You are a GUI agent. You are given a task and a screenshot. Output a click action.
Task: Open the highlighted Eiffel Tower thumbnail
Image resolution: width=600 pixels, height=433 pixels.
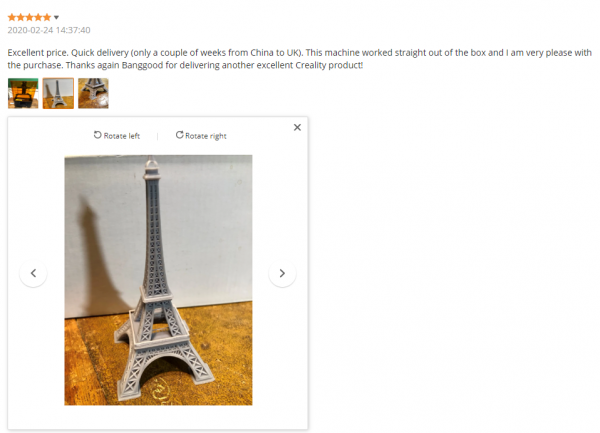click(58, 93)
